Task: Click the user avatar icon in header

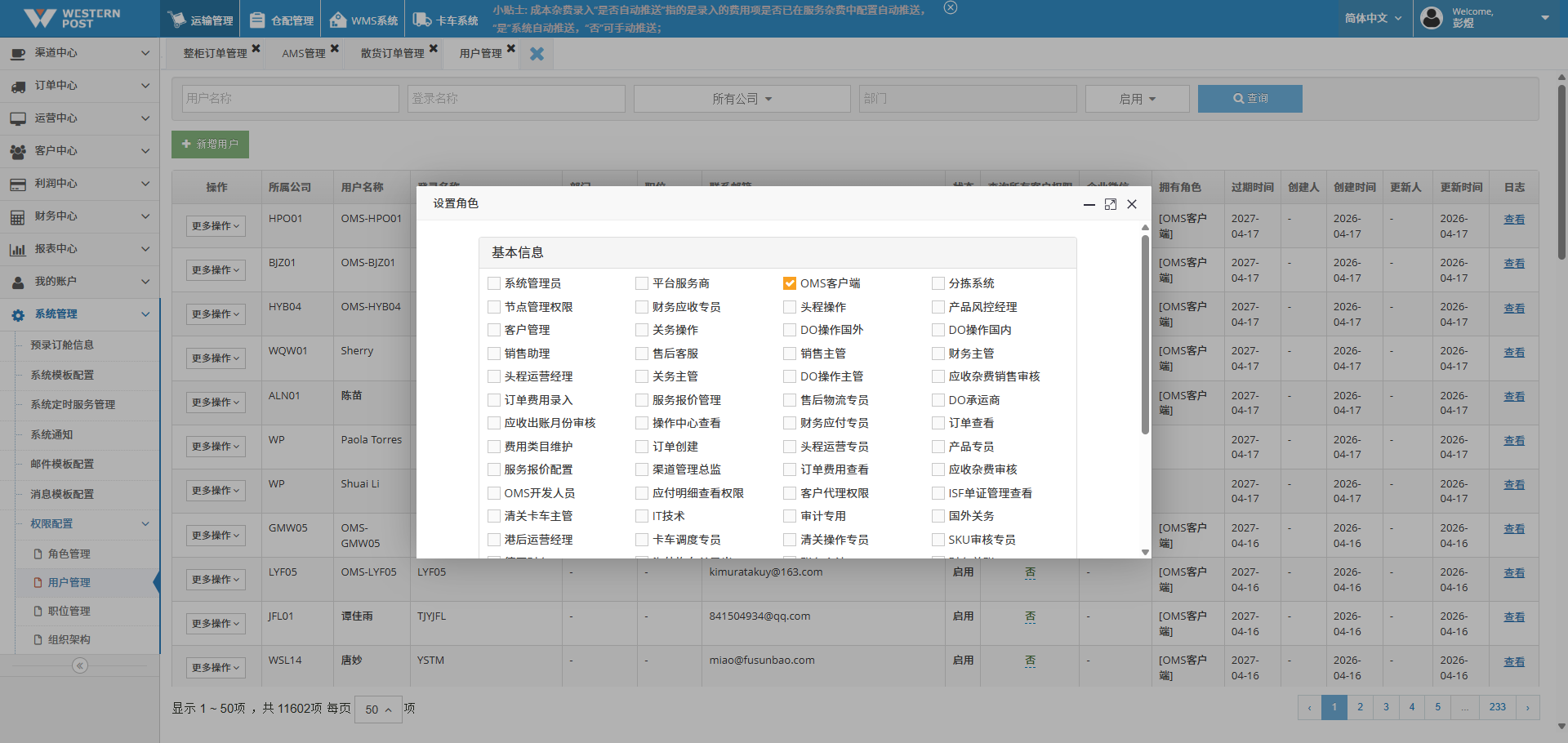Action: pyautogui.click(x=1432, y=18)
